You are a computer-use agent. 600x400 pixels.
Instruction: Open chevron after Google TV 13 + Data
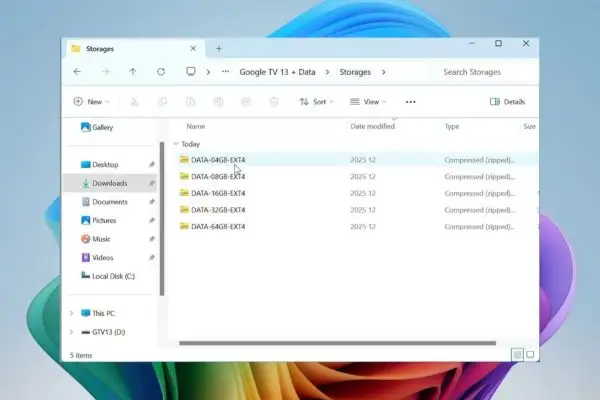coord(327,72)
